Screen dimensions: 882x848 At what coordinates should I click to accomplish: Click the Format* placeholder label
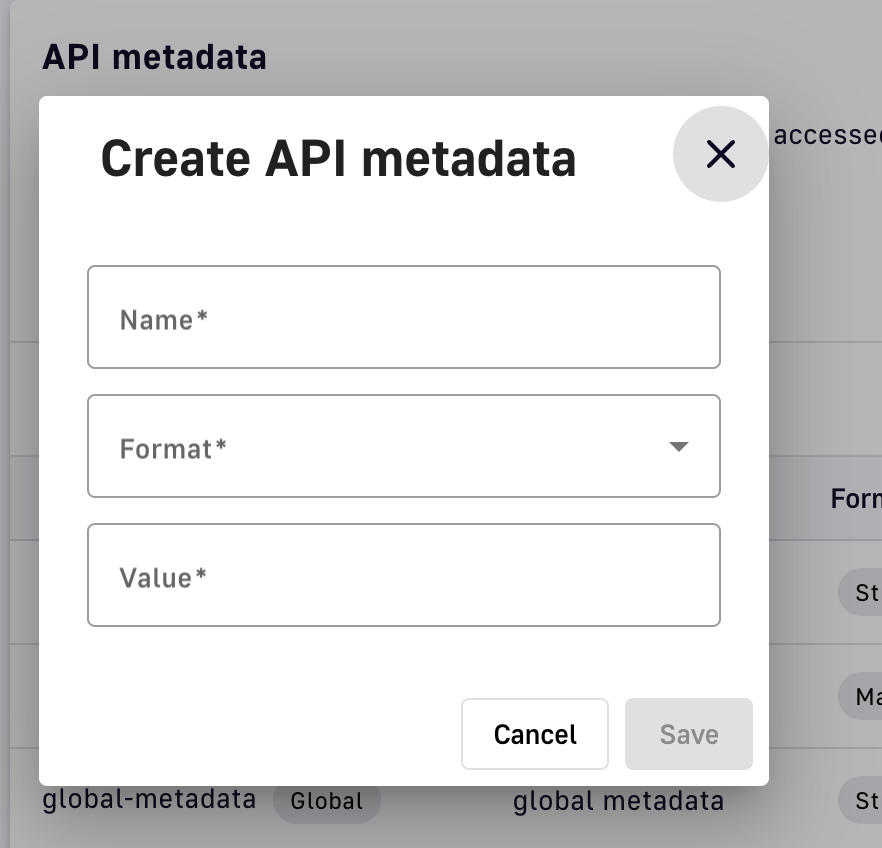coord(173,449)
